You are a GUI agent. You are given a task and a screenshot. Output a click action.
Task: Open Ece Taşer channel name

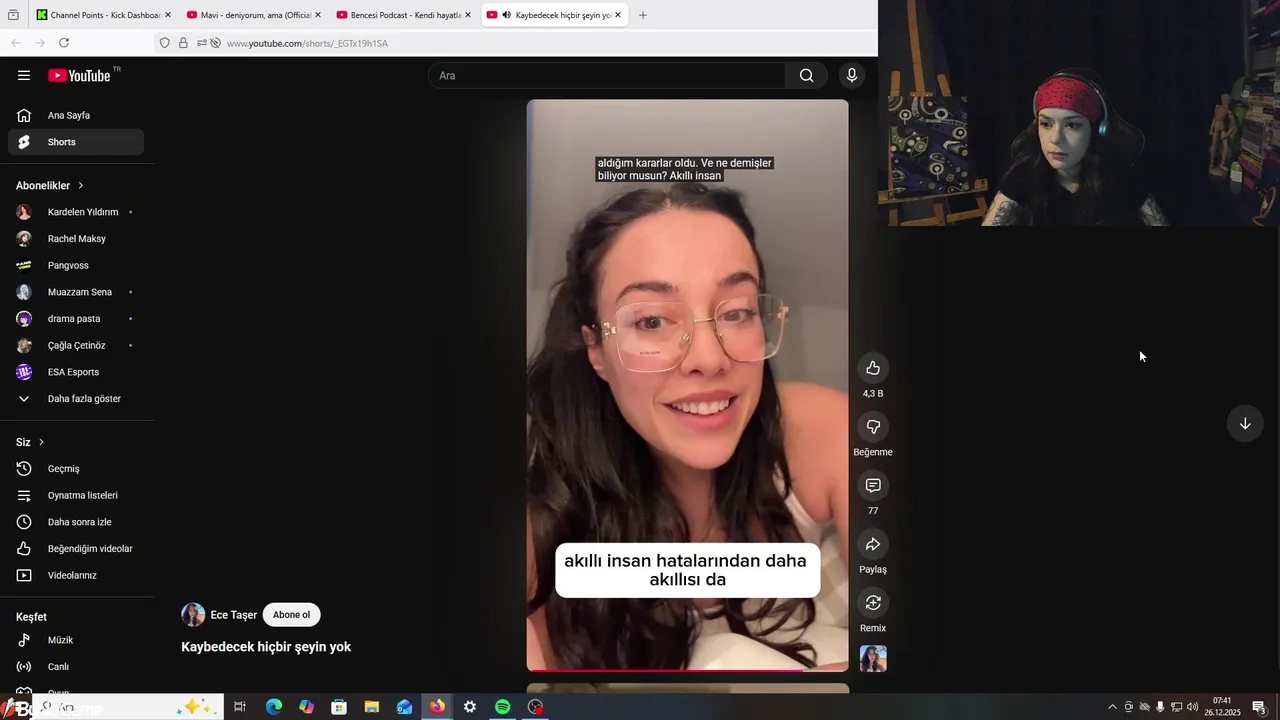pos(234,615)
